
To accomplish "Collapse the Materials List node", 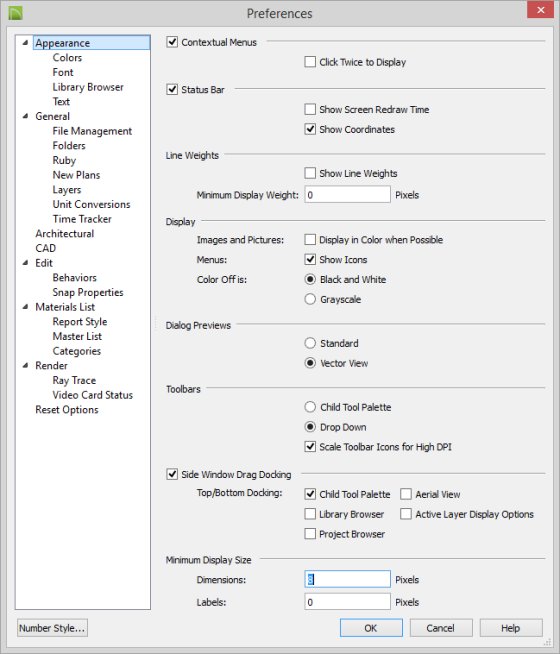I will [x=25, y=307].
